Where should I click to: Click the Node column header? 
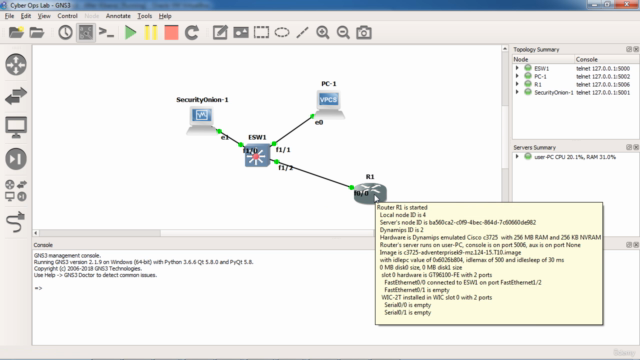(x=543, y=59)
